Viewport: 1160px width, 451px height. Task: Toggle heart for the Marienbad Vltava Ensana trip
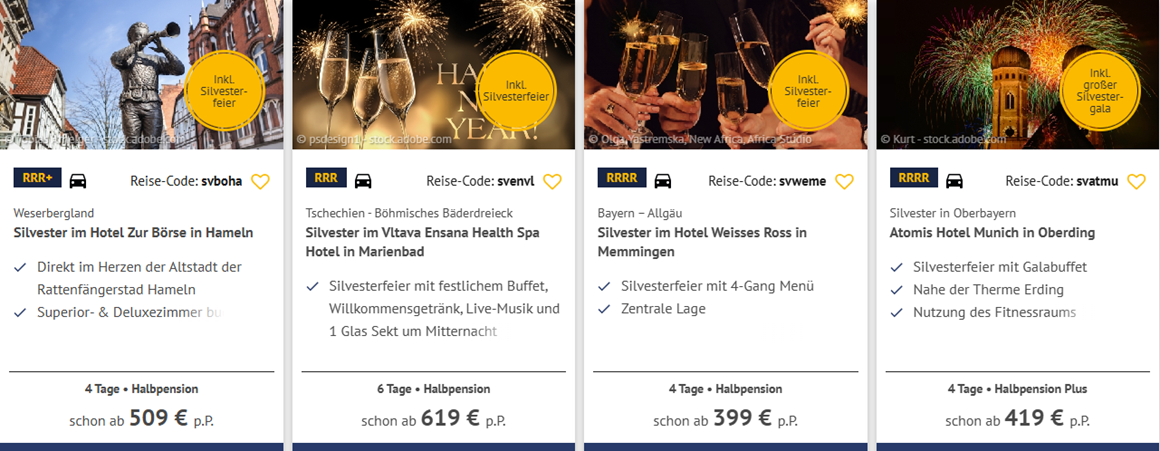tap(552, 181)
